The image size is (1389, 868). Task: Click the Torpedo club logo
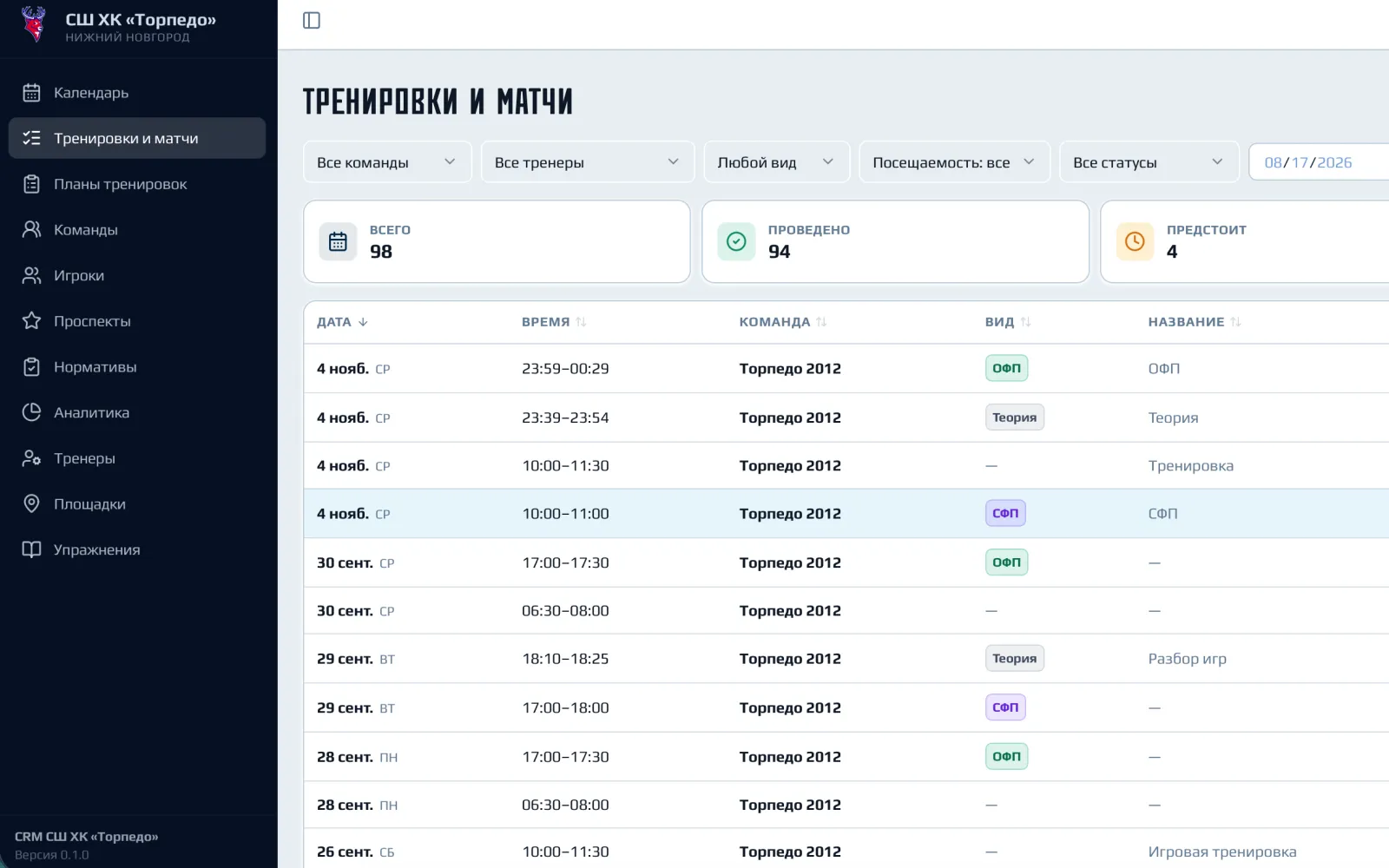point(34,24)
